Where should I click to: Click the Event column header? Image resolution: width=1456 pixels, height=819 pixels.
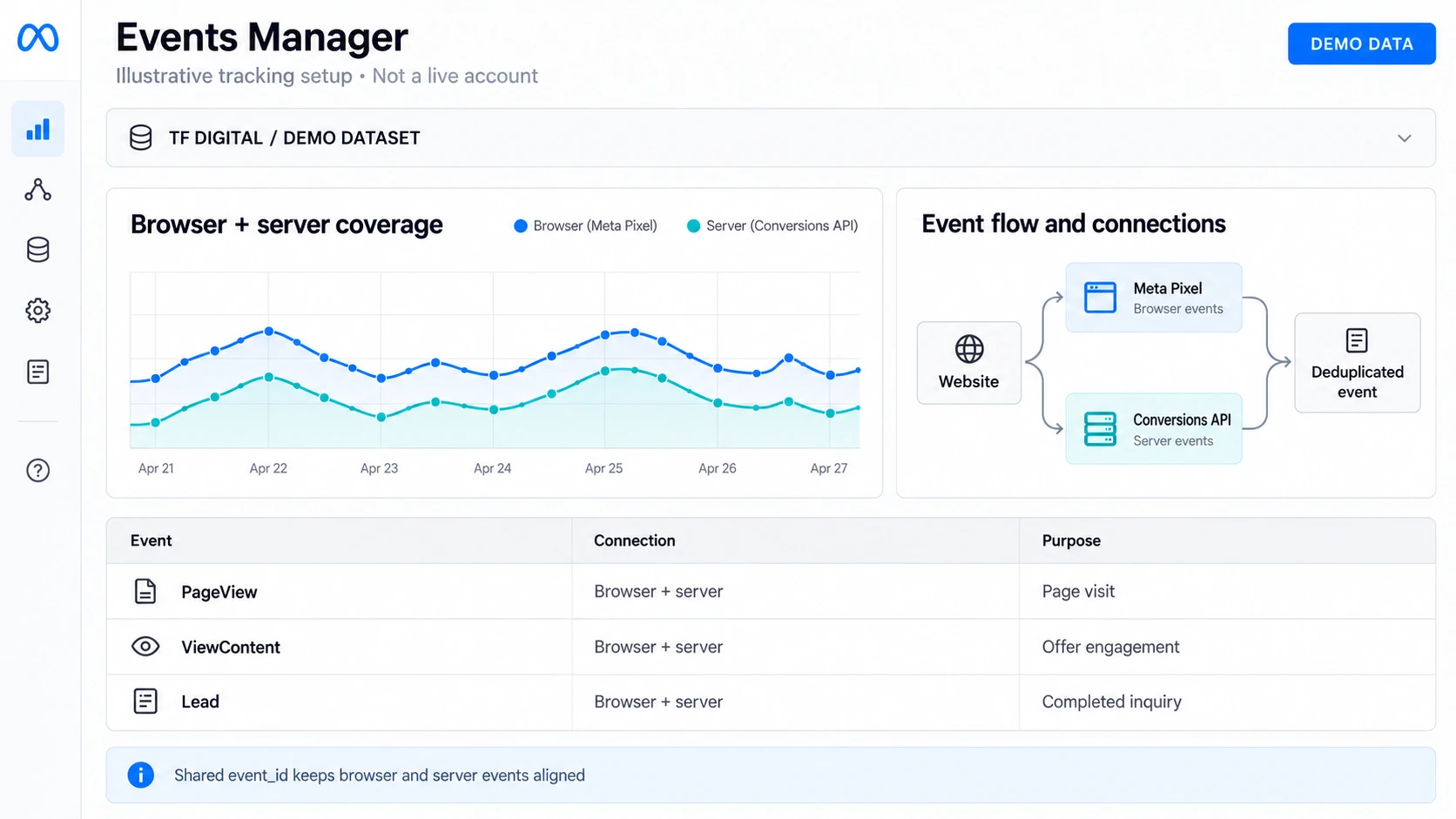click(x=152, y=540)
